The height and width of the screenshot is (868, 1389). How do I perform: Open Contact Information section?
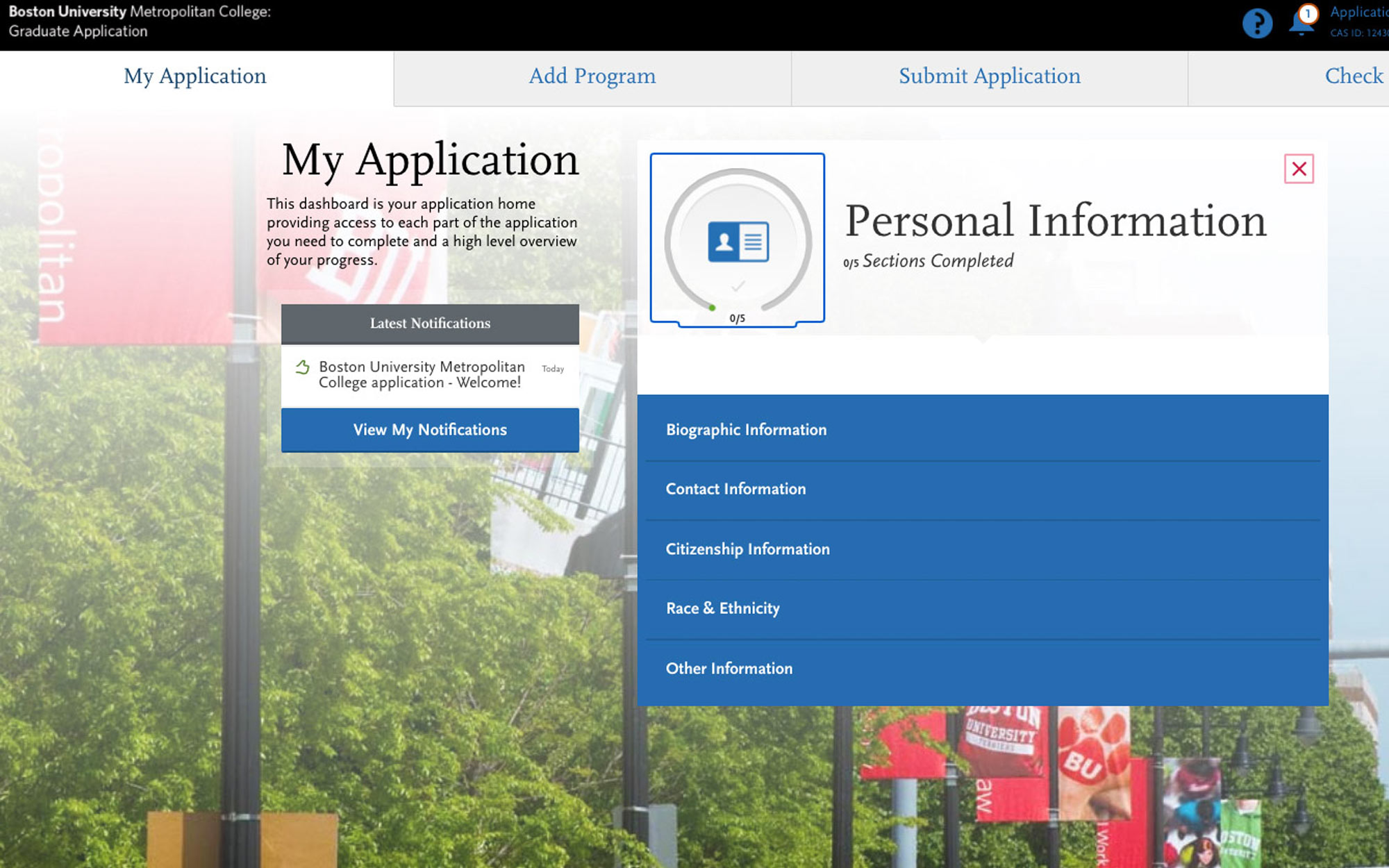pyautogui.click(x=983, y=490)
